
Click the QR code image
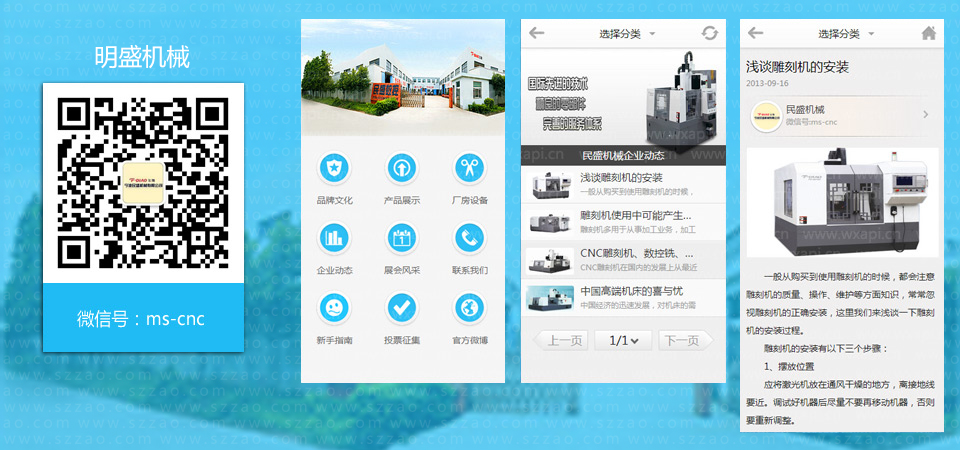143,182
